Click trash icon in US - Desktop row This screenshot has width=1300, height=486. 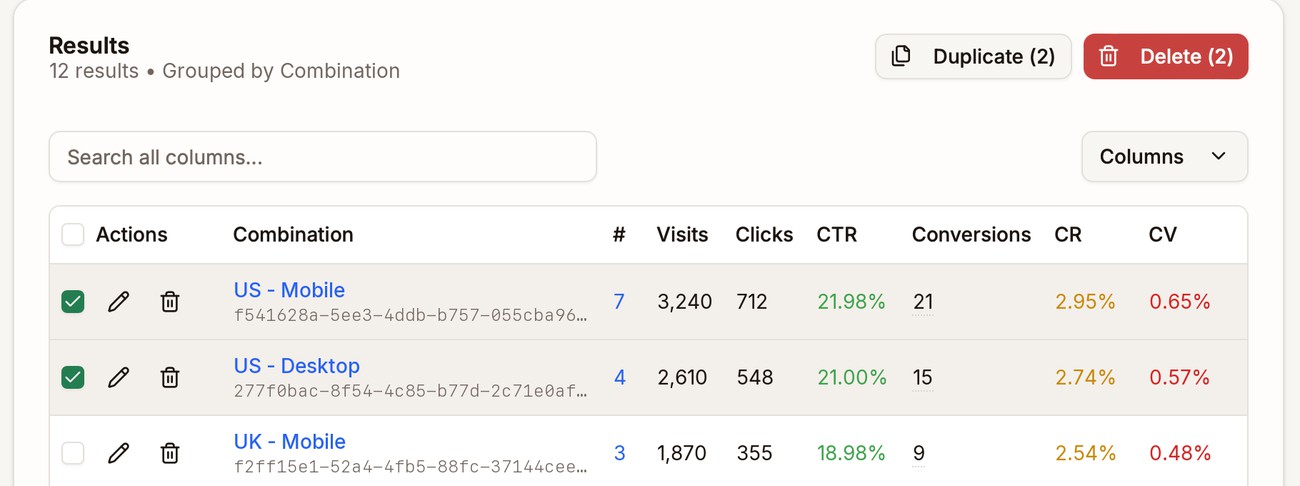click(x=170, y=377)
